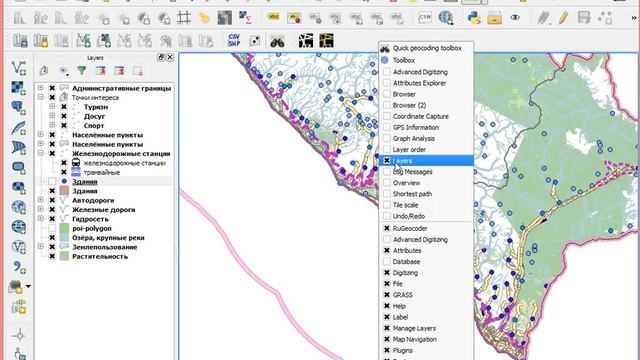The width and height of the screenshot is (640, 360).
Task: Expand the Спорт layer node
Action: 52,125
